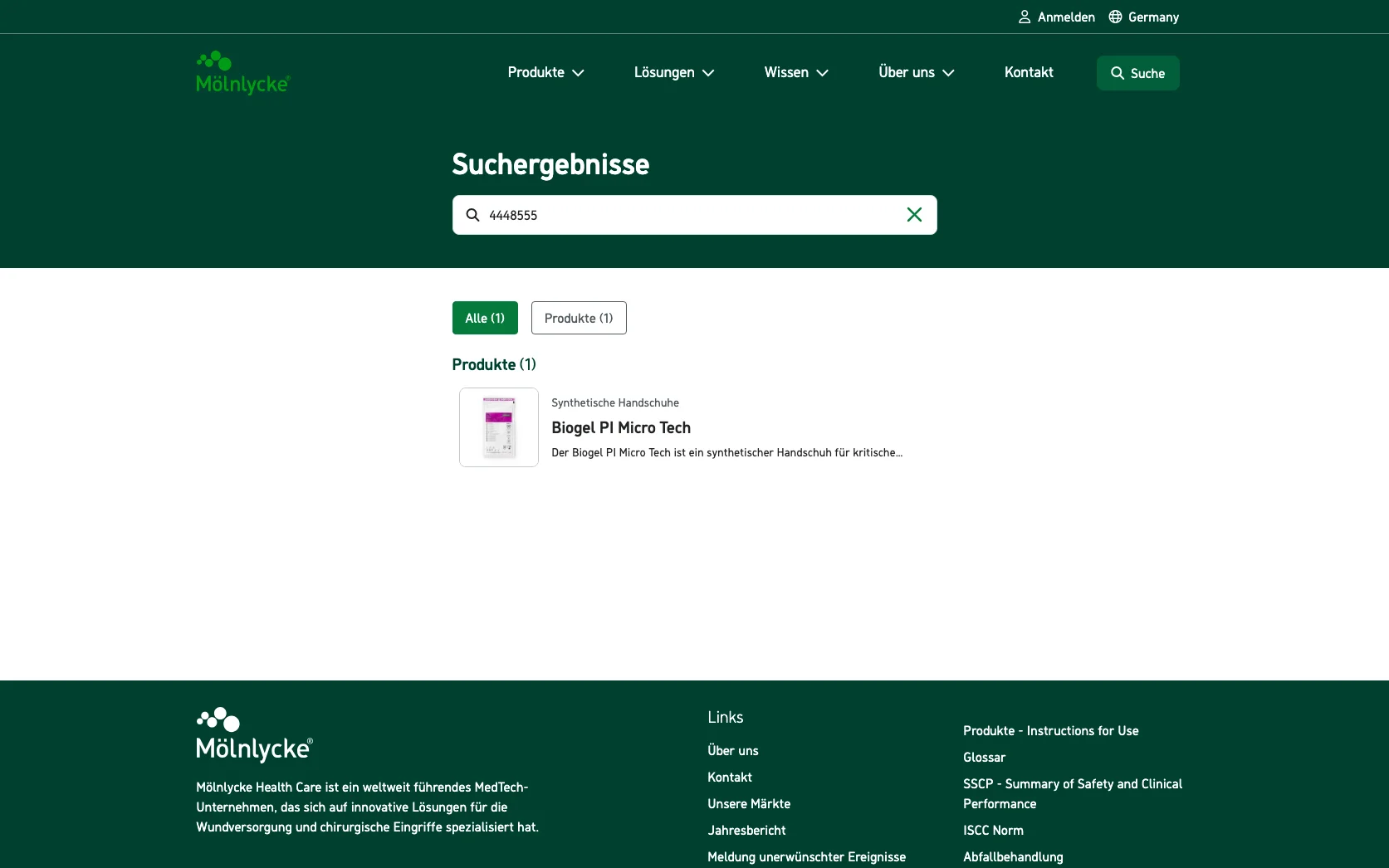The image size is (1389, 868).
Task: Click into the search input containing 4448555
Action: [x=693, y=215]
